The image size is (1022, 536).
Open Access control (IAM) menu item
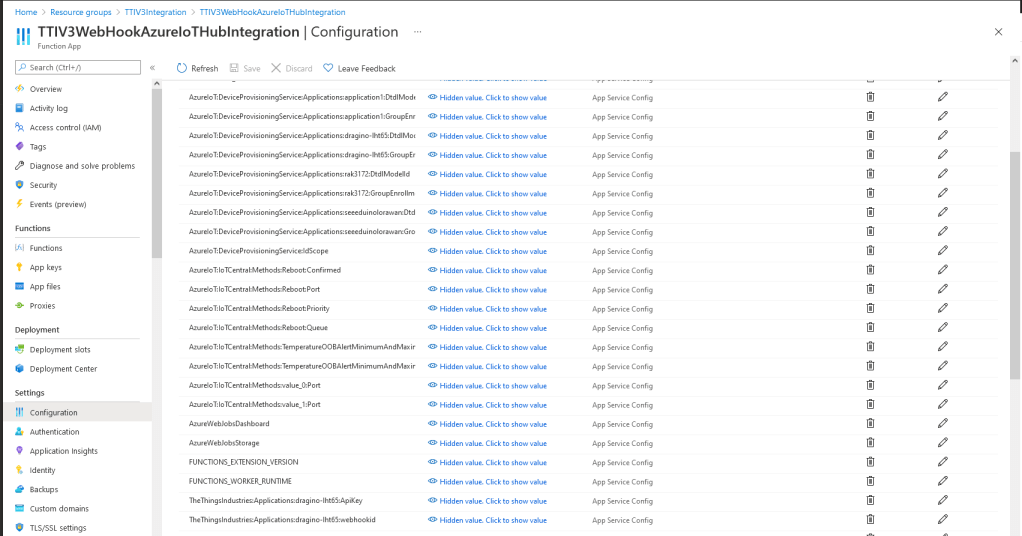(65, 127)
